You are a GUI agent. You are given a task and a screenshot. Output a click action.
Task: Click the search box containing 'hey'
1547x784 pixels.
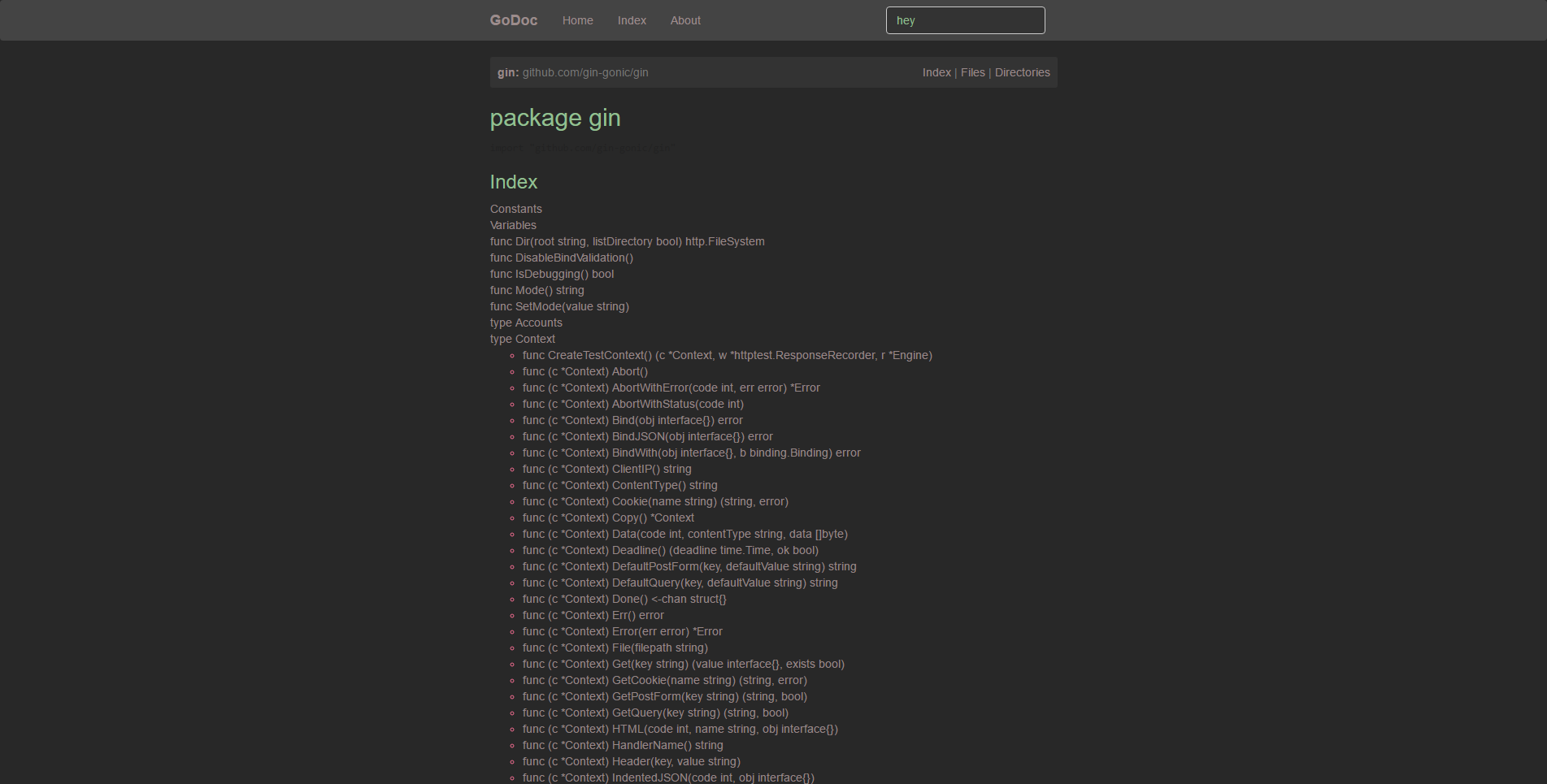965,20
